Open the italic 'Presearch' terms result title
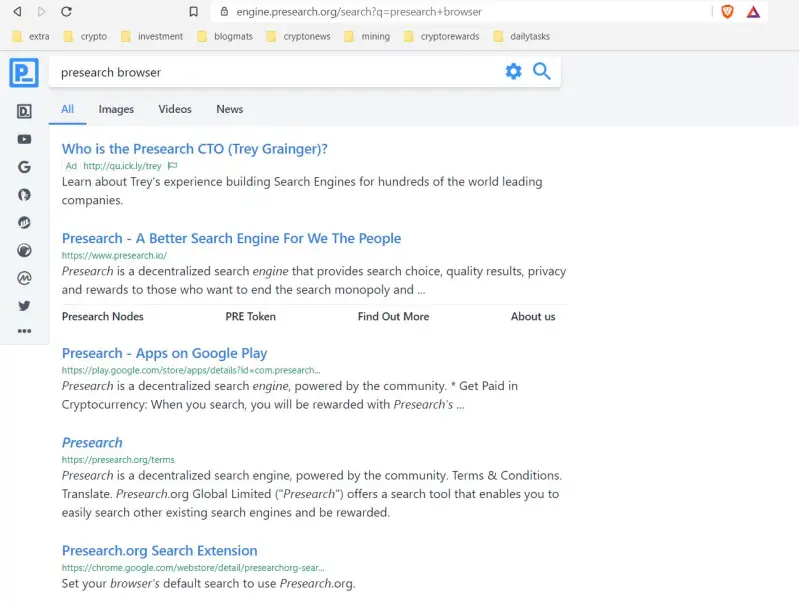This screenshot has height=603, width=799. tap(92, 442)
